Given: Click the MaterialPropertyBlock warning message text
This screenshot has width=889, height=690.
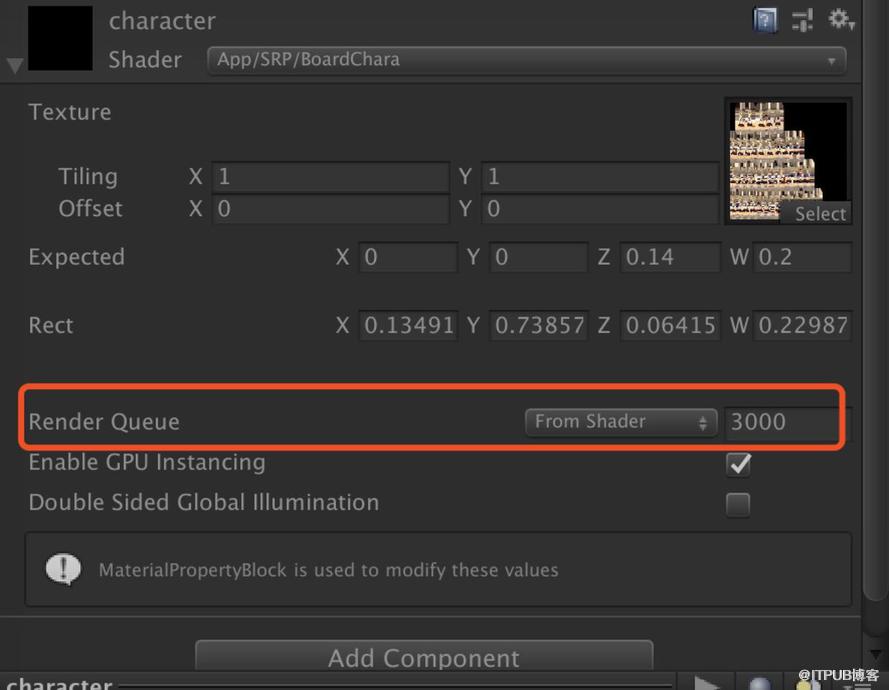Looking at the screenshot, I should (329, 570).
